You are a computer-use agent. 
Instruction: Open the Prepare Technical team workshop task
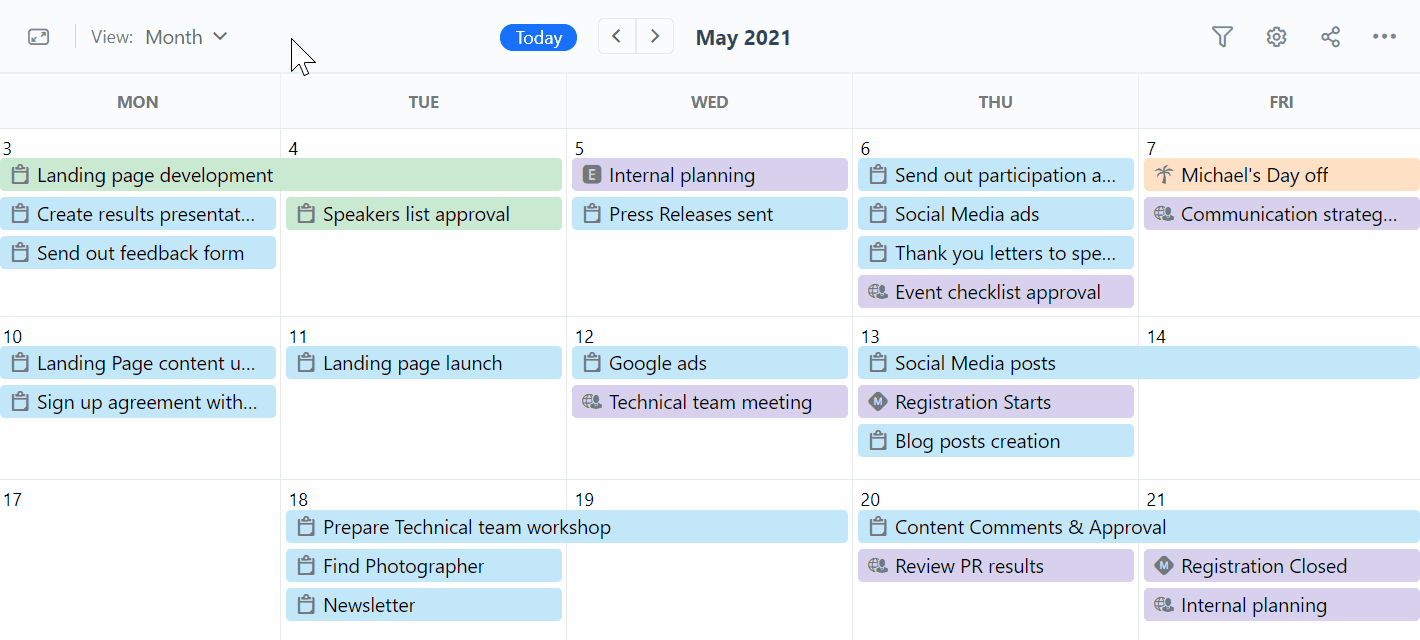click(567, 527)
